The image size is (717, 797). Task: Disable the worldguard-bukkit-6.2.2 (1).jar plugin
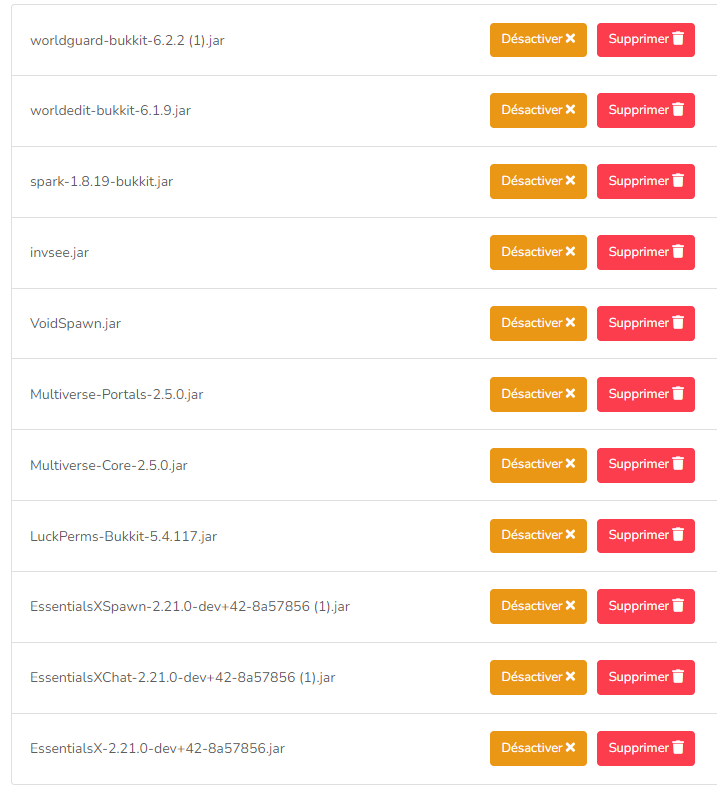538,40
